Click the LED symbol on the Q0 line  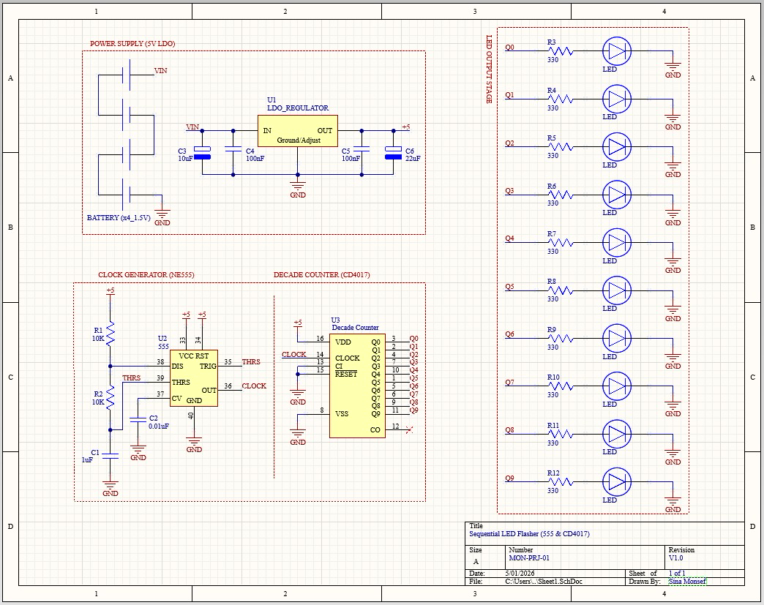[x=617, y=51]
